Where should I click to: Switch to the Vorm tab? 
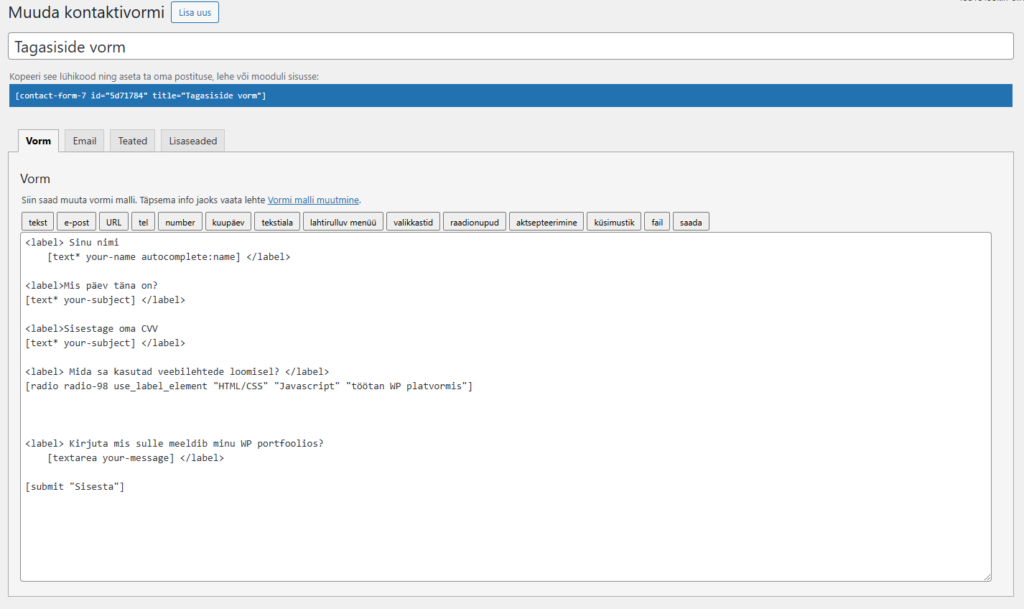[x=38, y=141]
